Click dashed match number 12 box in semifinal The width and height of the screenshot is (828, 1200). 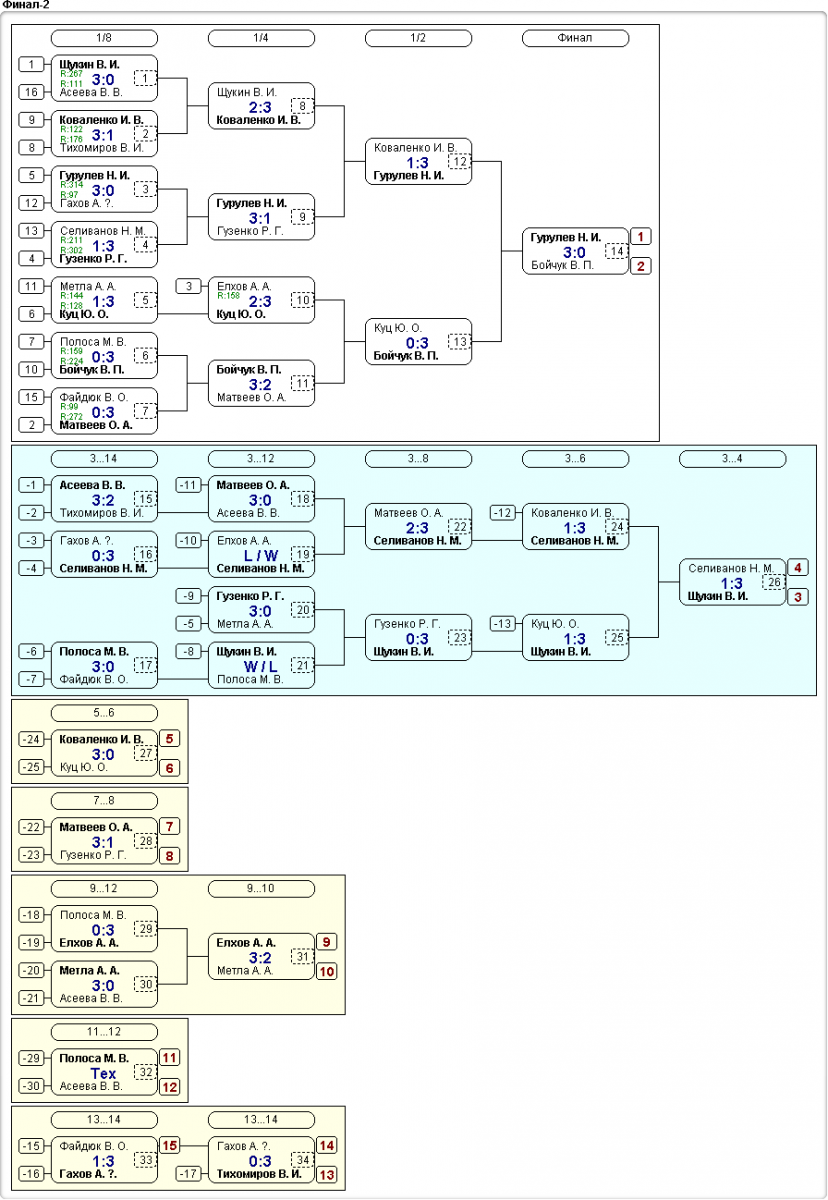(460, 161)
